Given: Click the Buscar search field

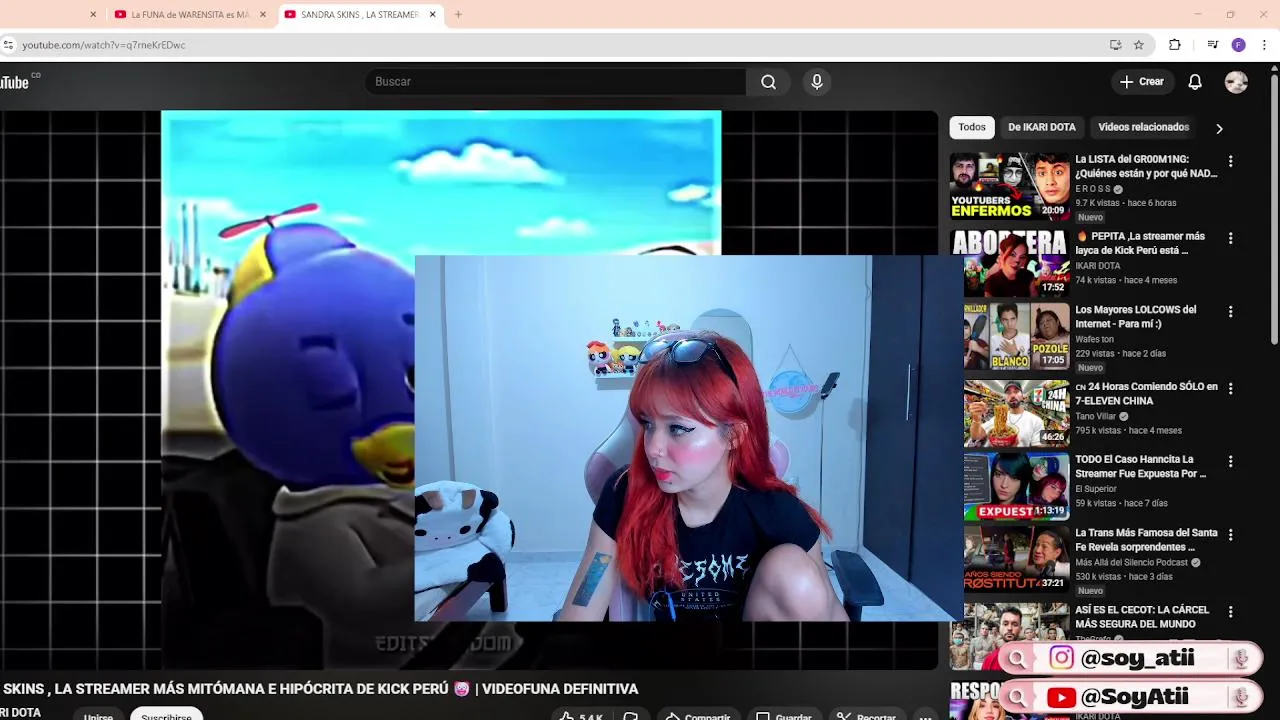Looking at the screenshot, I should [555, 82].
